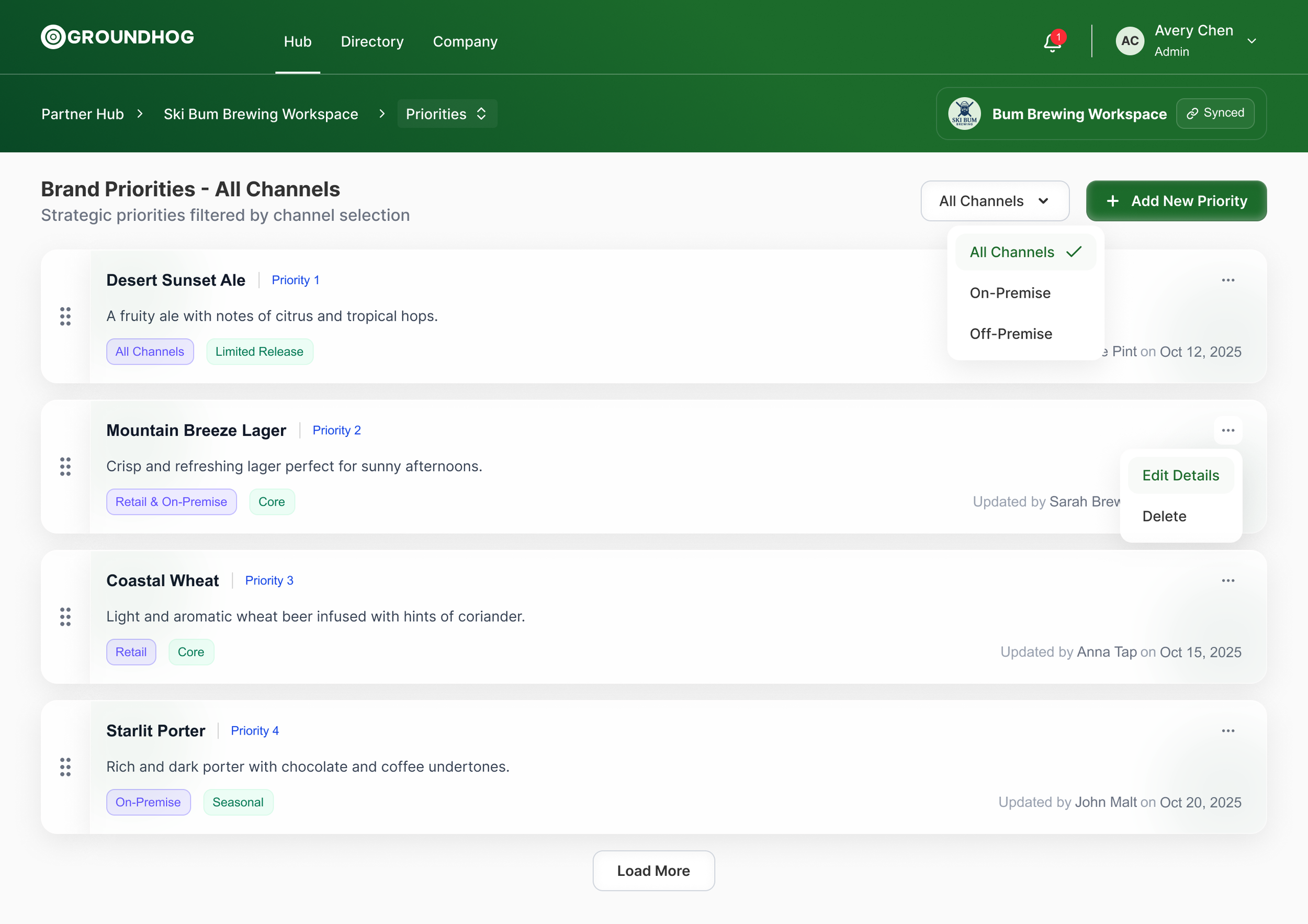Grab the drag handle on Starlit Porter
The width and height of the screenshot is (1308, 924).
point(65,767)
